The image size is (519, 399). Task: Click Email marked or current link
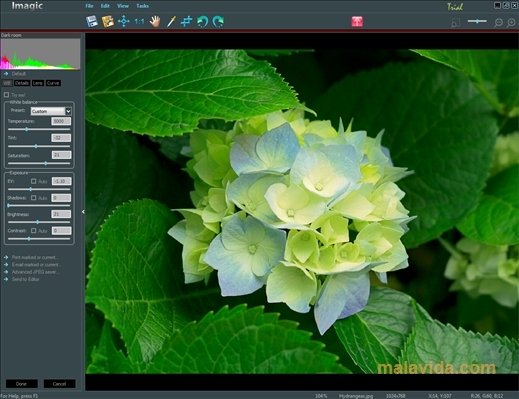click(36, 265)
